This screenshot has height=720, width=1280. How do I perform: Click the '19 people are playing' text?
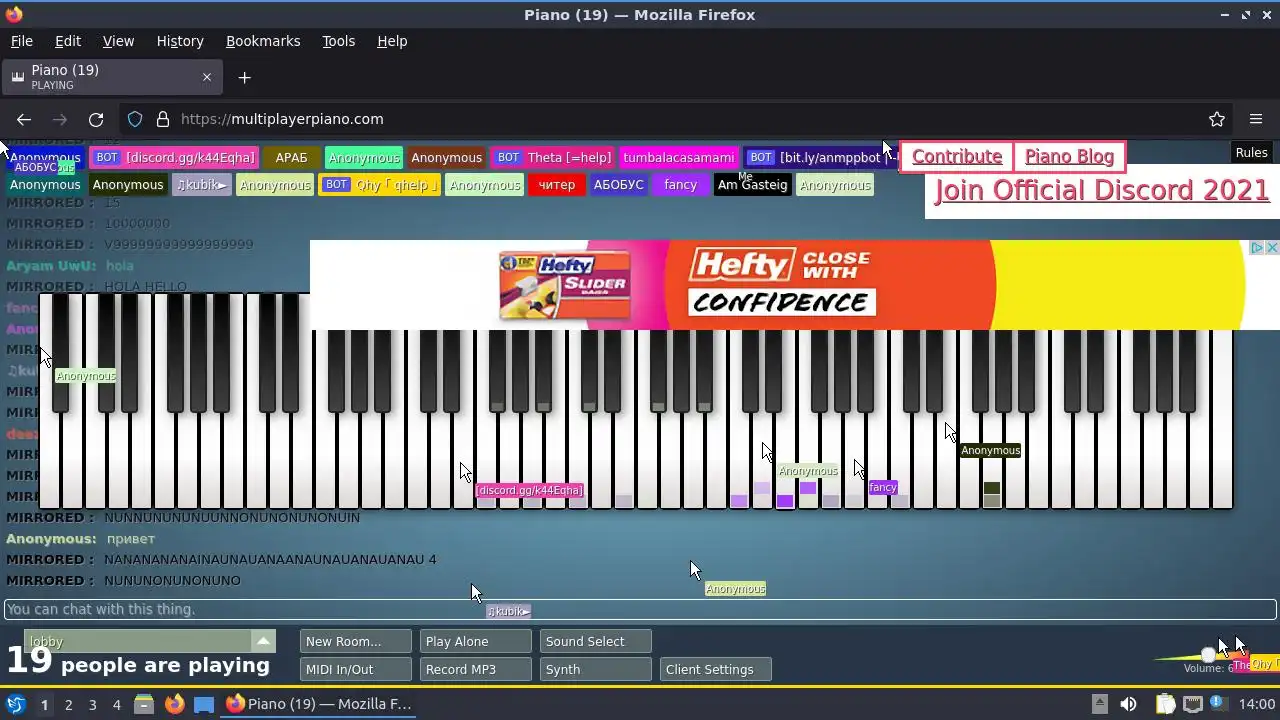[138, 662]
